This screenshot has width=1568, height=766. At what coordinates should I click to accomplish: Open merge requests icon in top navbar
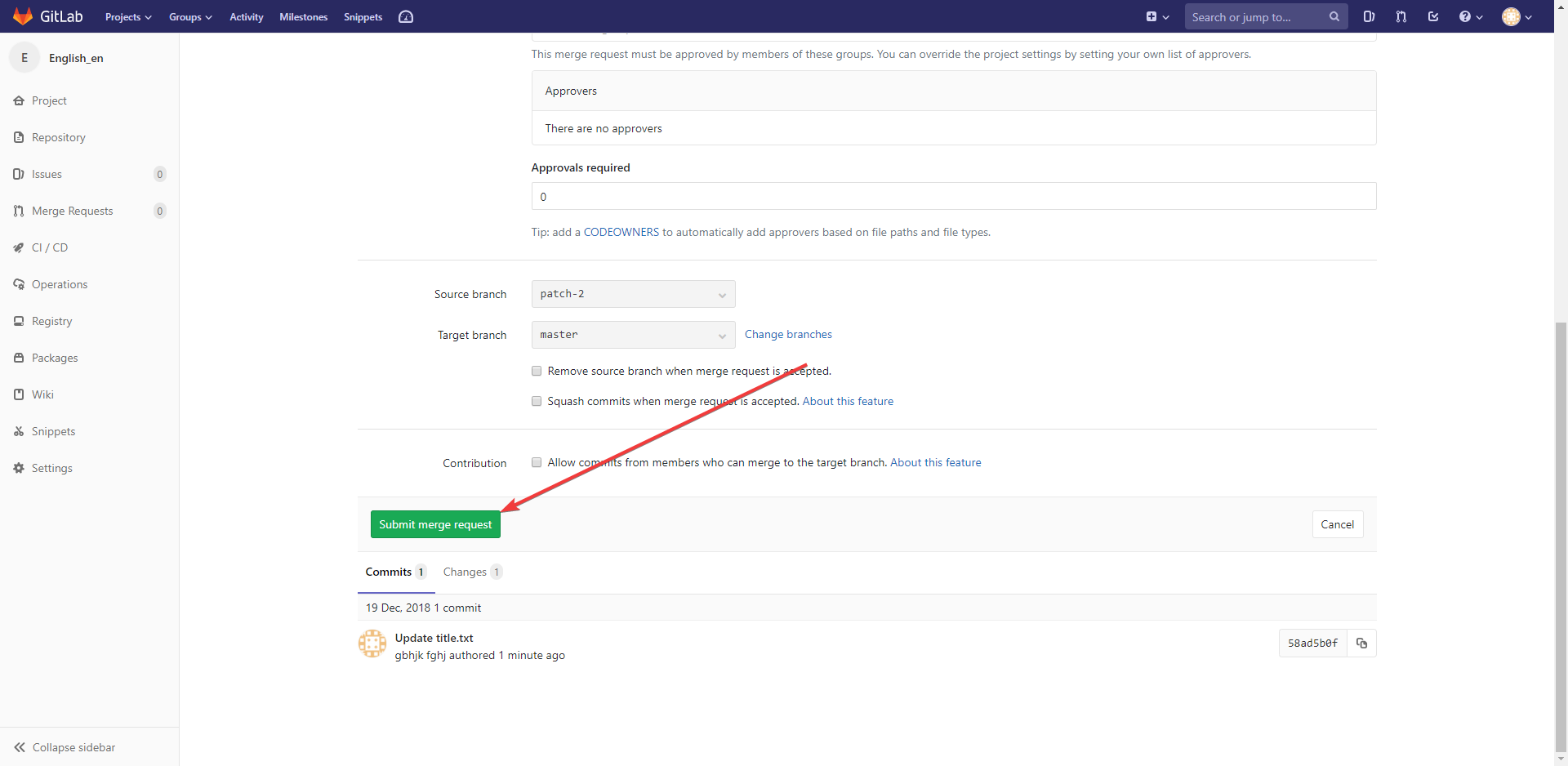coord(1401,16)
